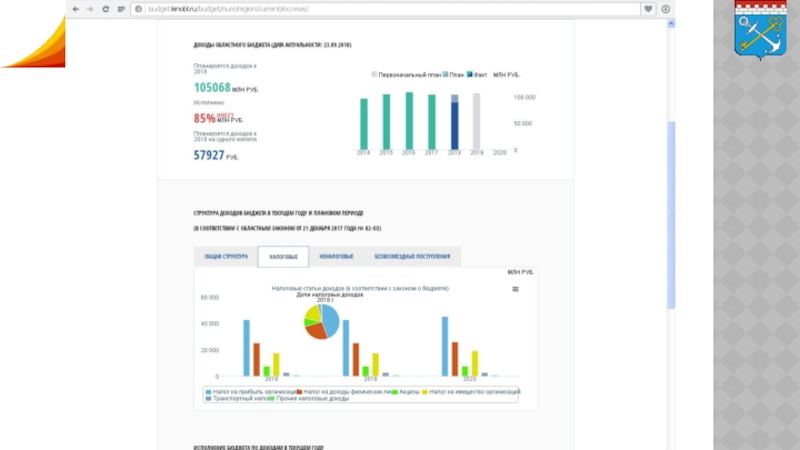The height and width of the screenshot is (450, 800).
Task: Click the yellow 2019 property tax bar
Action: (376, 365)
